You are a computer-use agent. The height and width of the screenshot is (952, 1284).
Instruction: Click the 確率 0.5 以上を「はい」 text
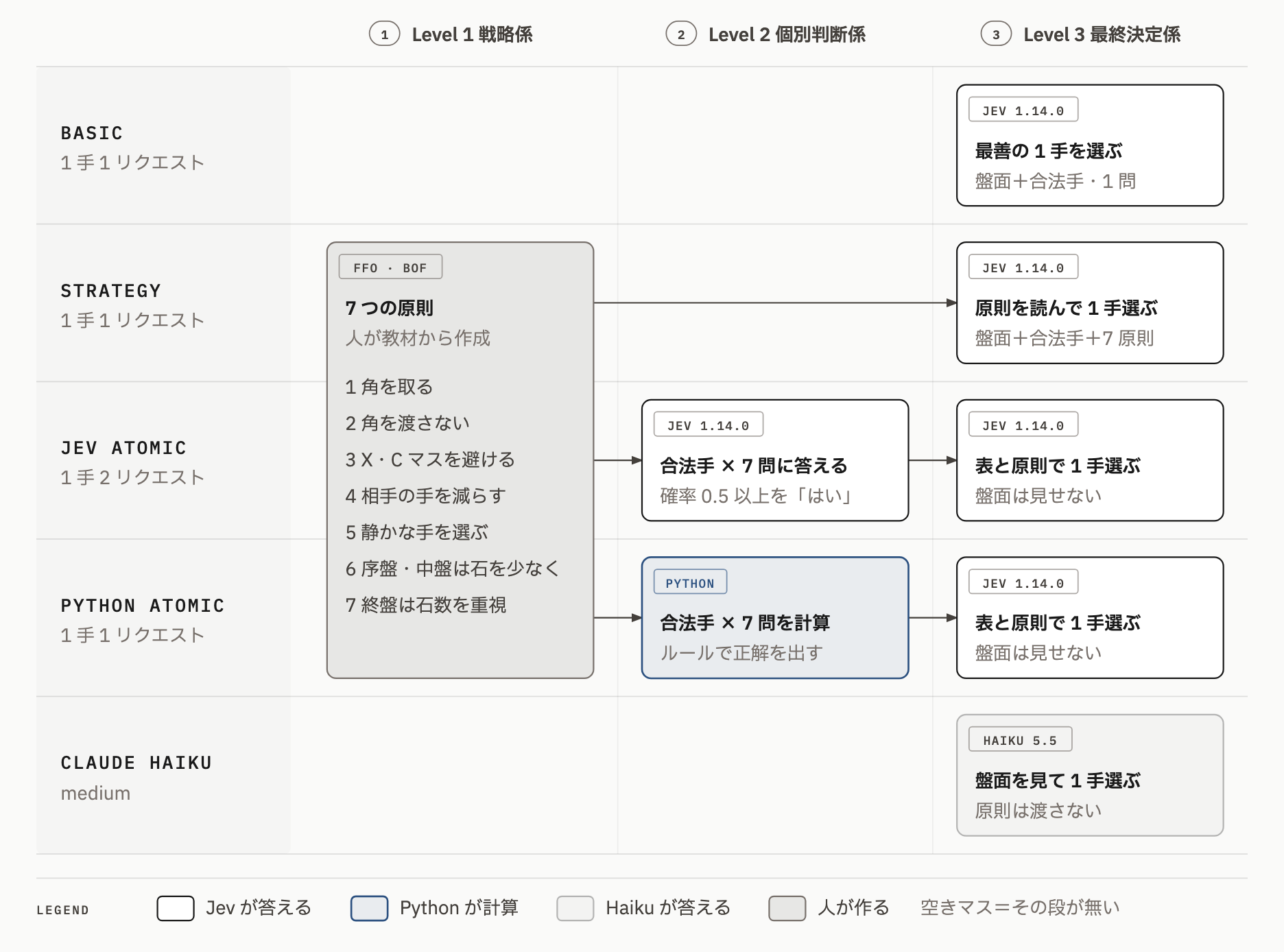pos(755,496)
